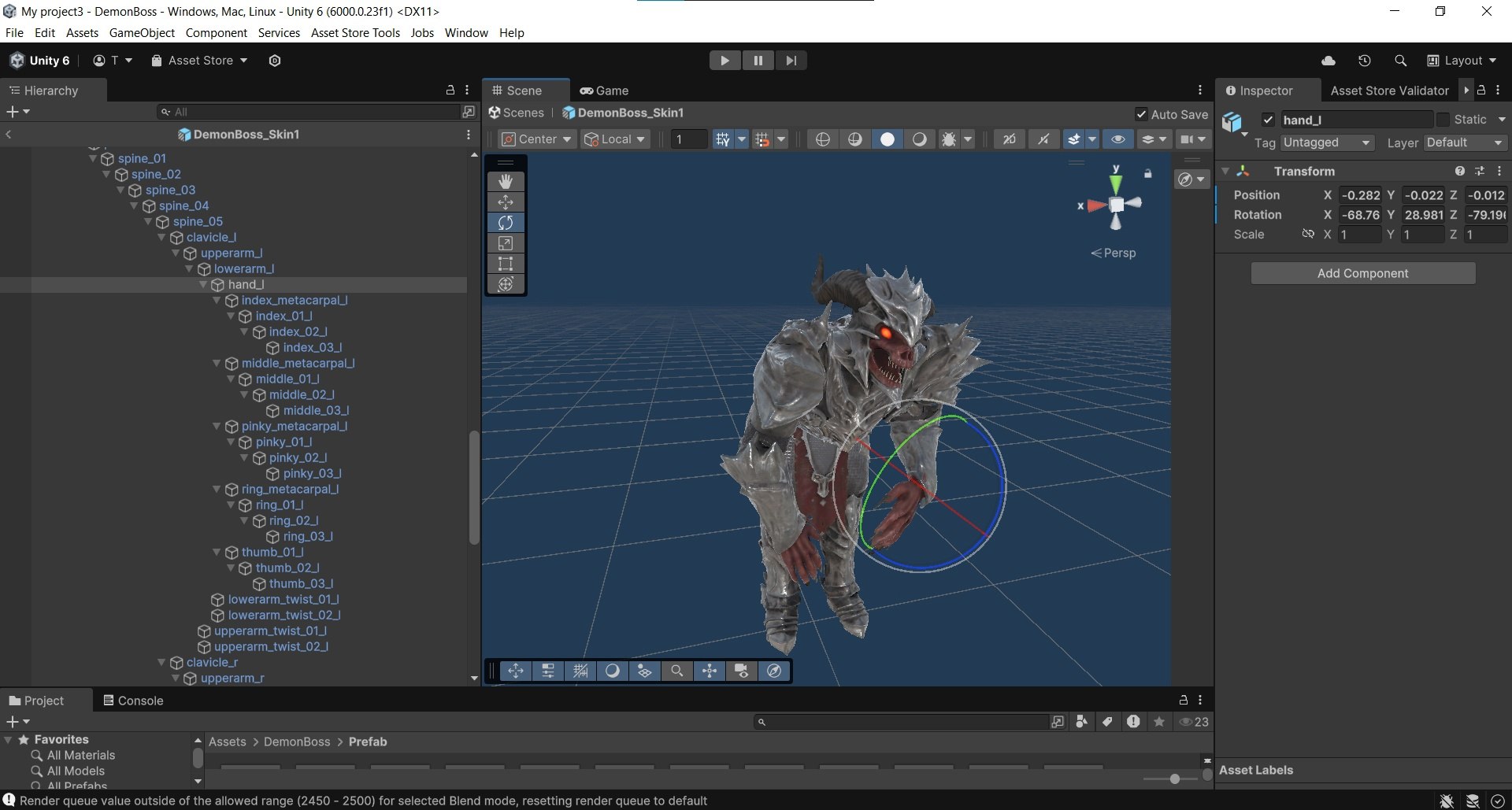
Task: Switch to shaded wireframe draw mode
Action: point(855,139)
